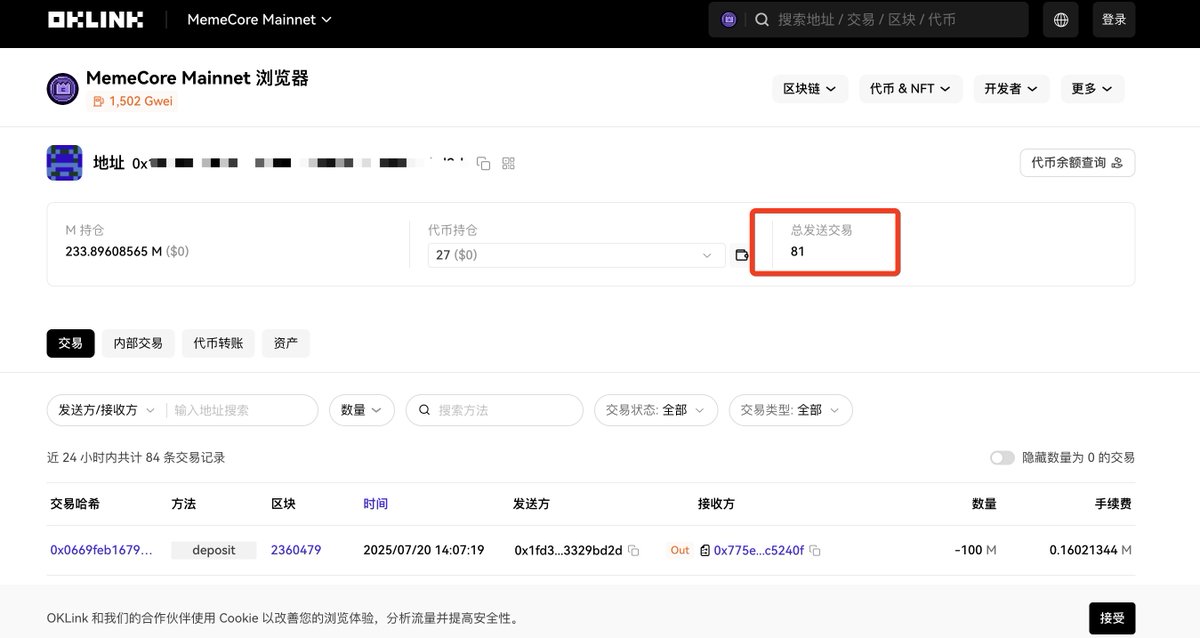Open transaction hash 0x0669feb1679…
The height and width of the screenshot is (638, 1200).
102,550
